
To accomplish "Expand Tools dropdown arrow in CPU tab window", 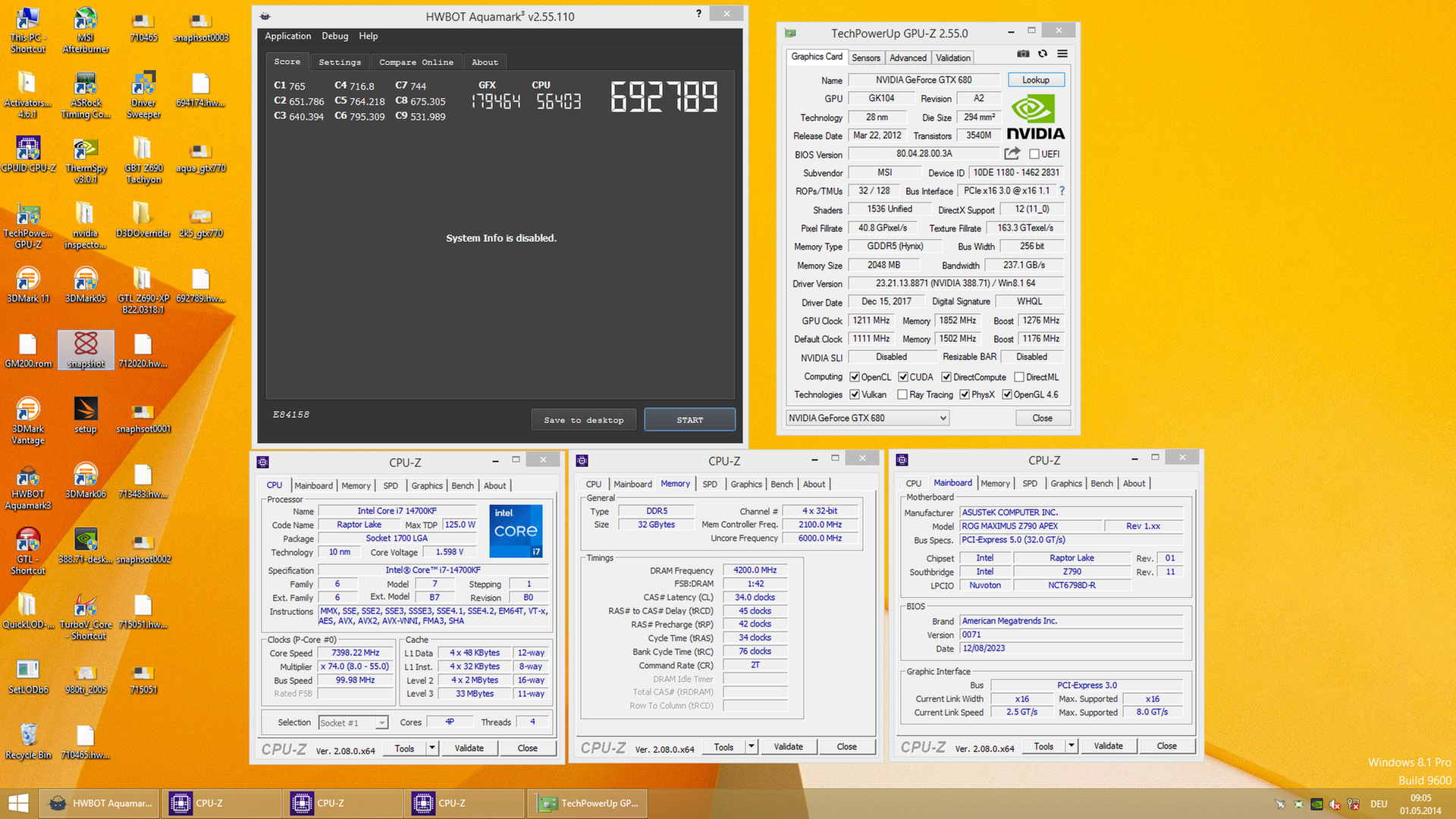I will pyautogui.click(x=431, y=748).
